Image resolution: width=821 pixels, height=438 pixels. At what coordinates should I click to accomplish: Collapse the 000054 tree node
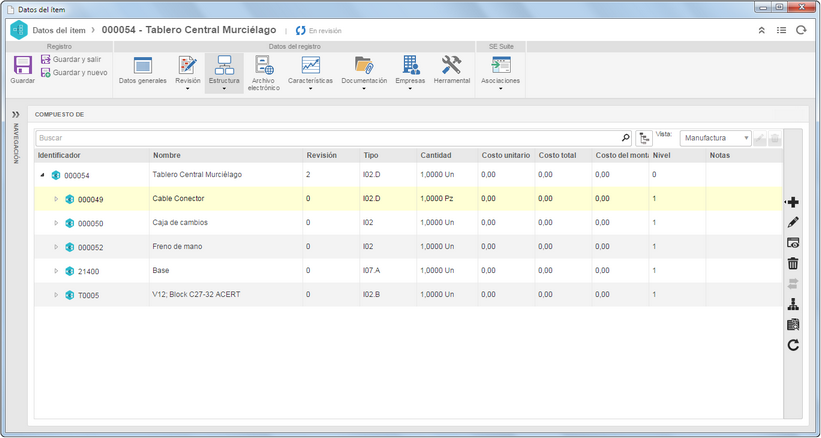click(42, 175)
